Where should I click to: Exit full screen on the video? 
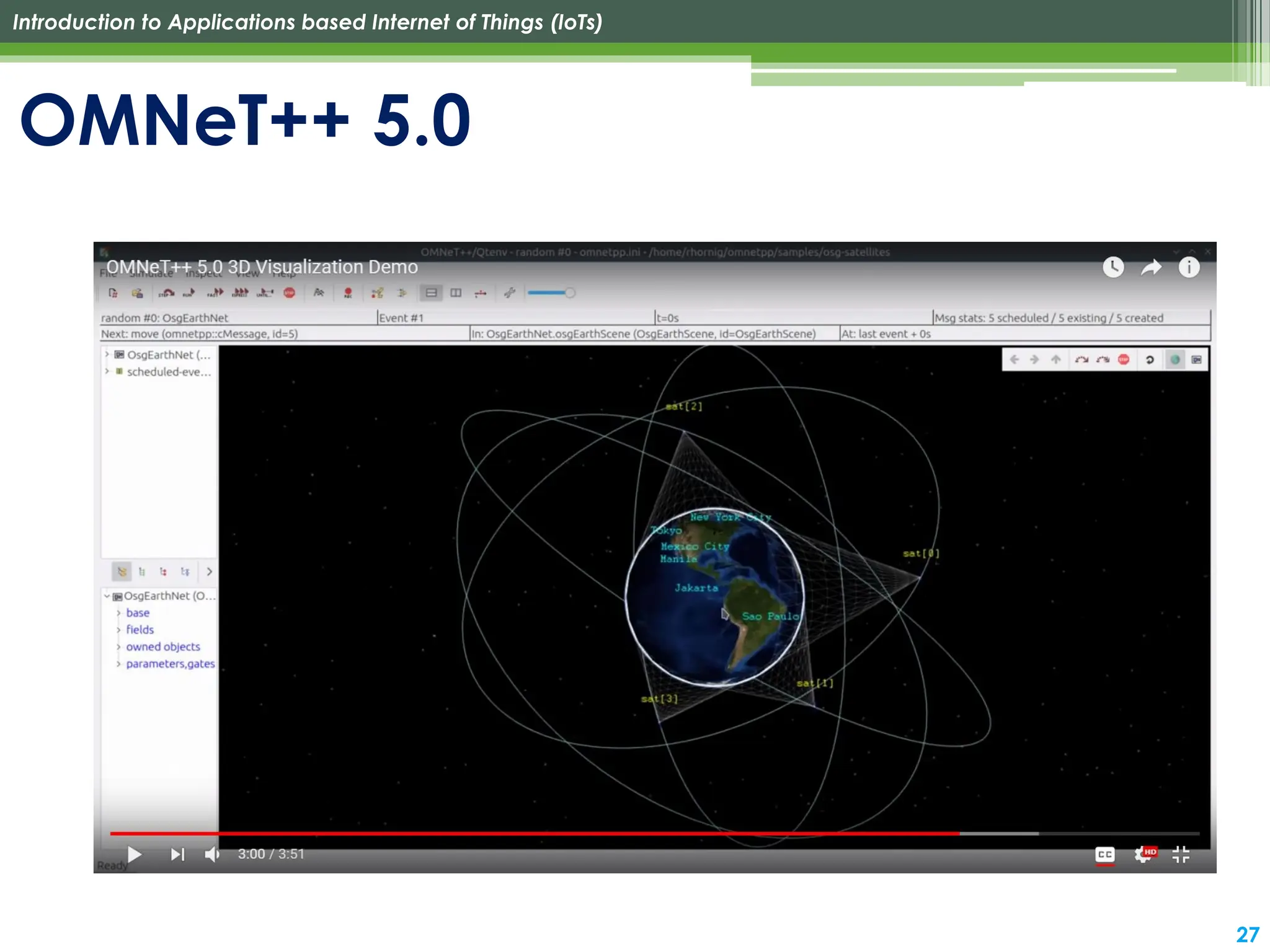[1181, 855]
